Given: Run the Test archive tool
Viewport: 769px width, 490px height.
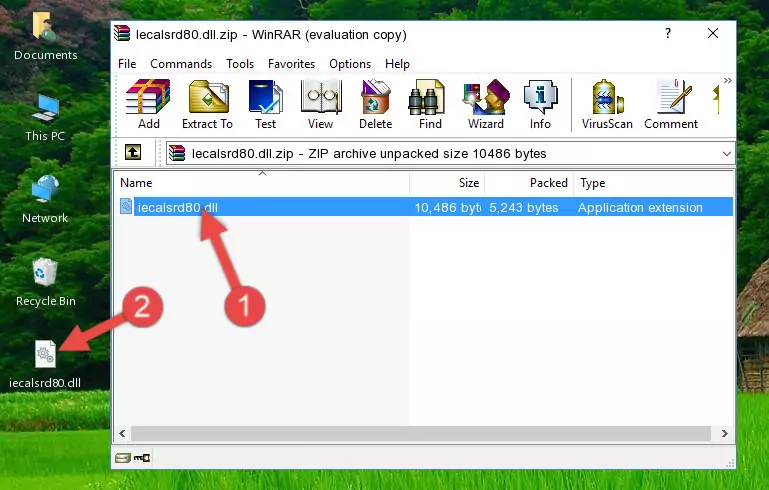Looking at the screenshot, I should pos(265,104).
